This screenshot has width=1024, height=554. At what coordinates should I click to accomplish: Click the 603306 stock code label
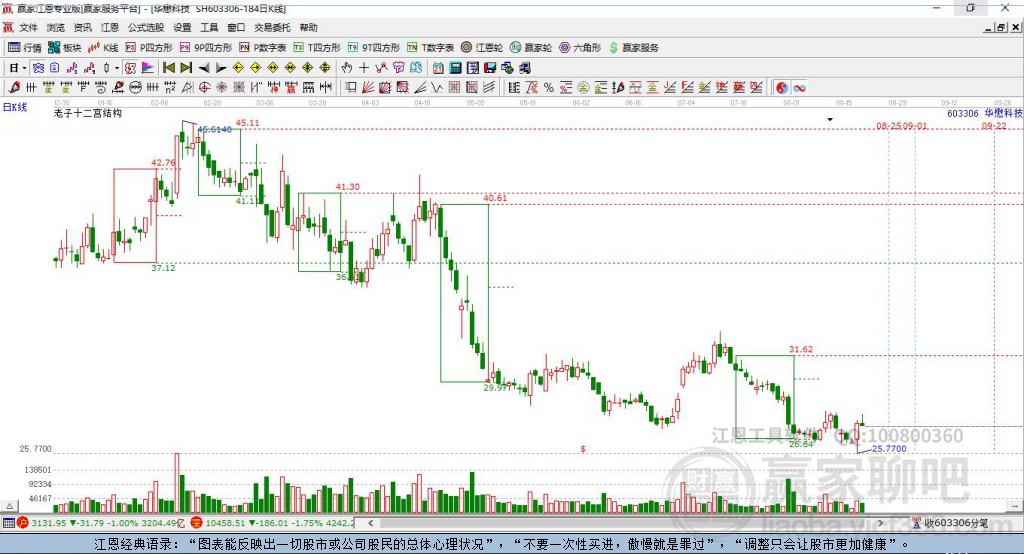963,113
